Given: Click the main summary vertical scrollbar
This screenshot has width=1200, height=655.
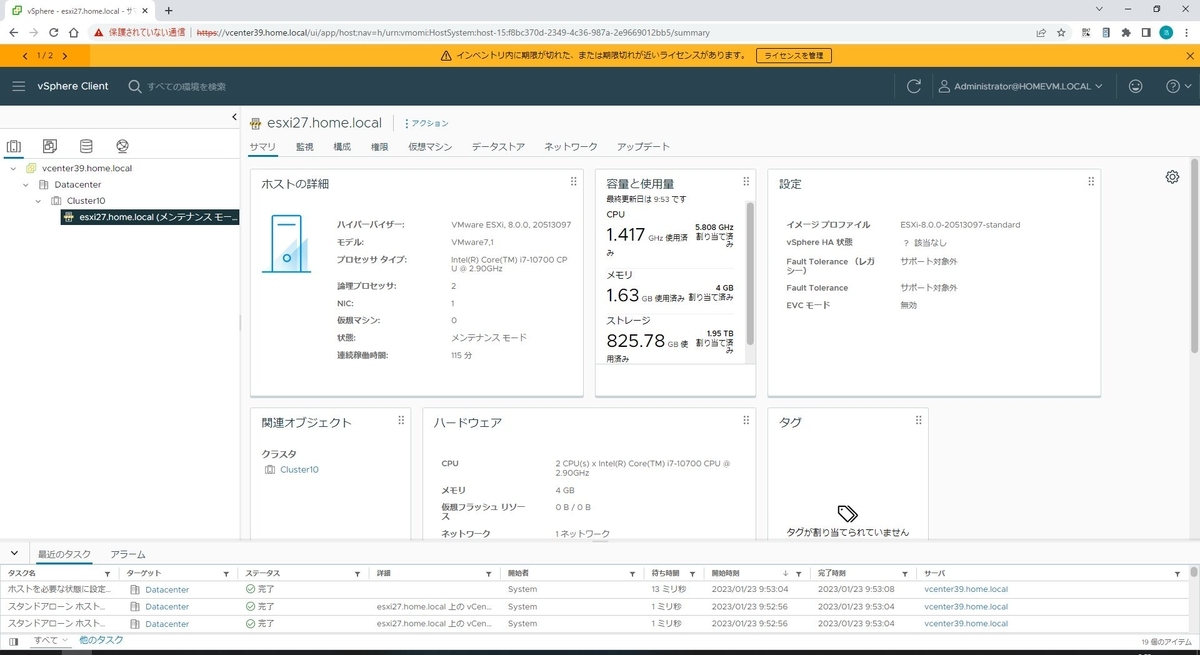Looking at the screenshot, I should pyautogui.click(x=1193, y=255).
